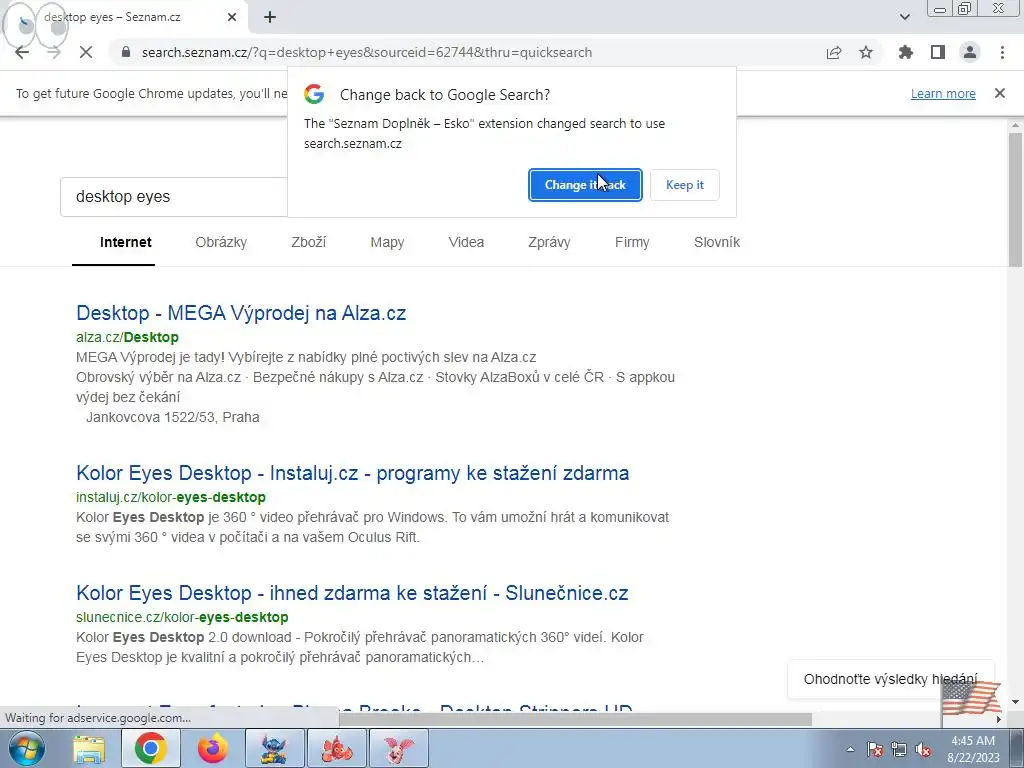Stop loading the page with the X button

point(86,52)
